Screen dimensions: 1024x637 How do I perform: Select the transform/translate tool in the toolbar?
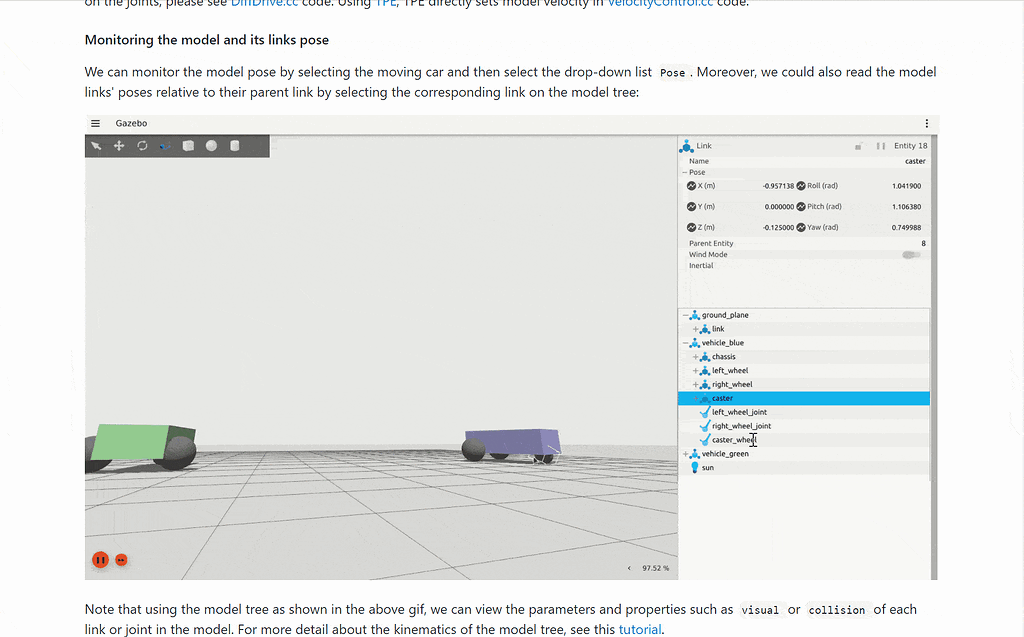pos(119,146)
